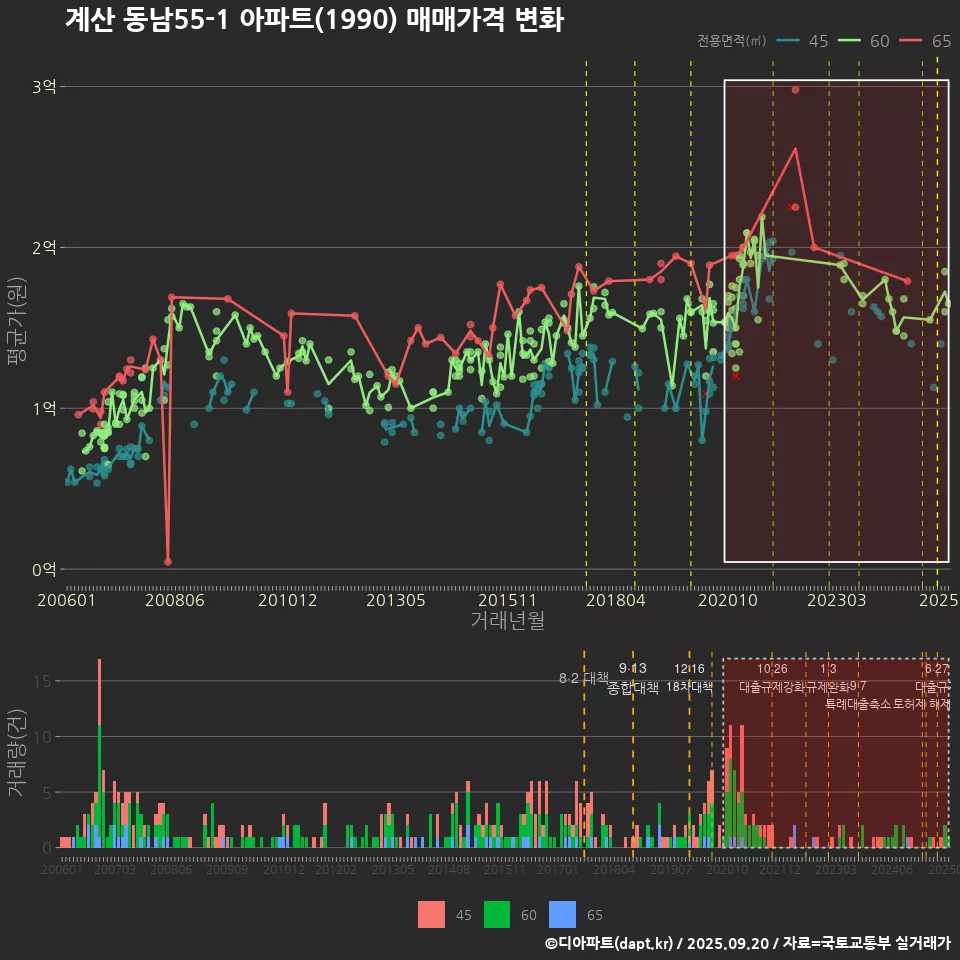Click the 12·16 18차대책 policy label
The width and height of the screenshot is (960, 960).
pyautogui.click(x=689, y=679)
